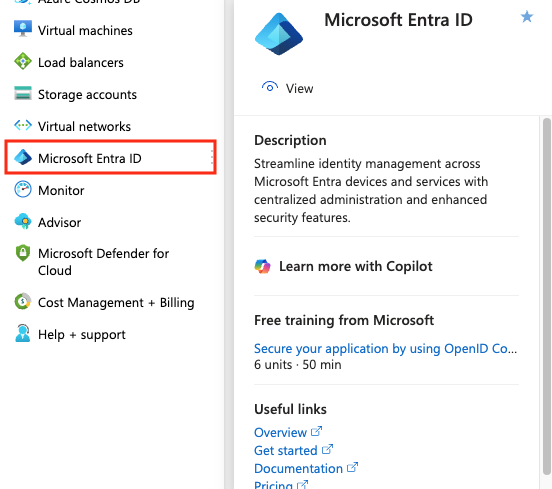Click the Useful links heading
552x489 pixels.
point(290,409)
